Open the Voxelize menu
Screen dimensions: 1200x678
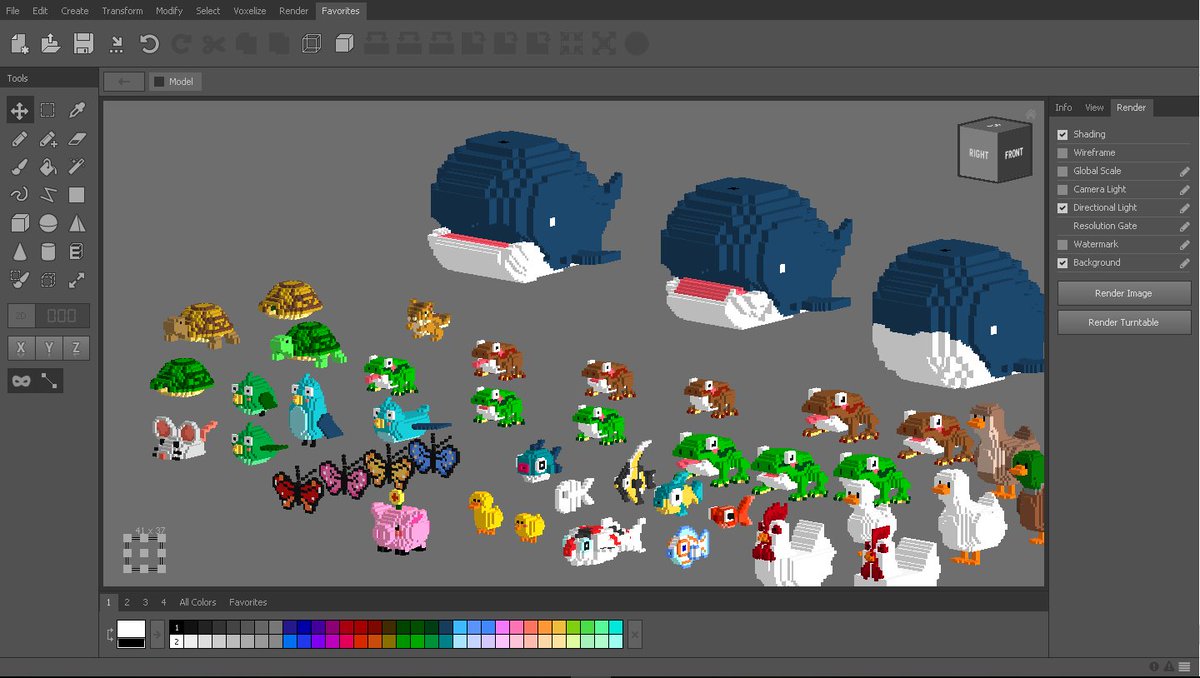point(249,11)
